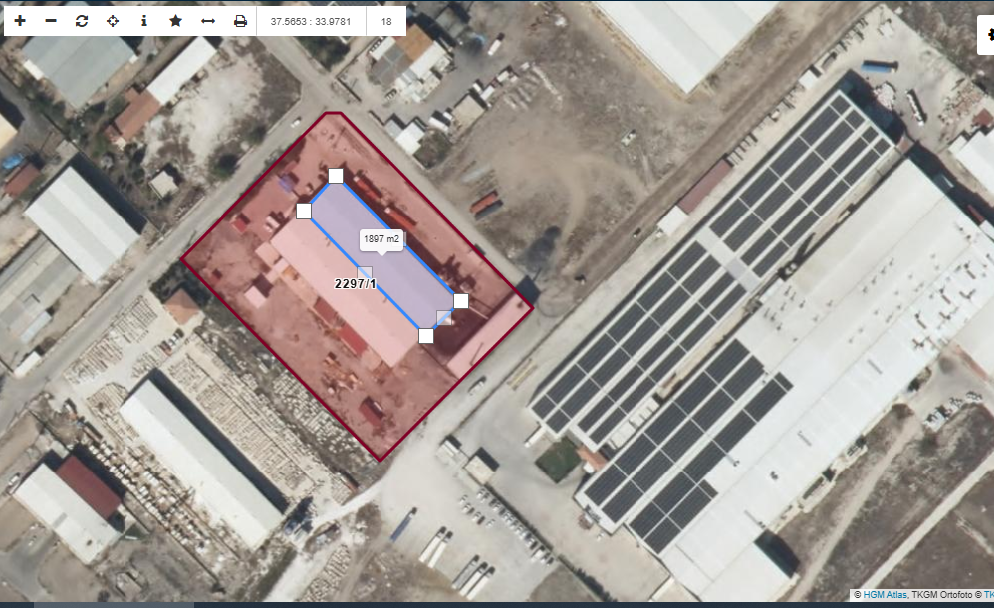Click the rightmost white polygon vertex handle
Image resolution: width=994 pixels, height=608 pixels.
click(461, 300)
